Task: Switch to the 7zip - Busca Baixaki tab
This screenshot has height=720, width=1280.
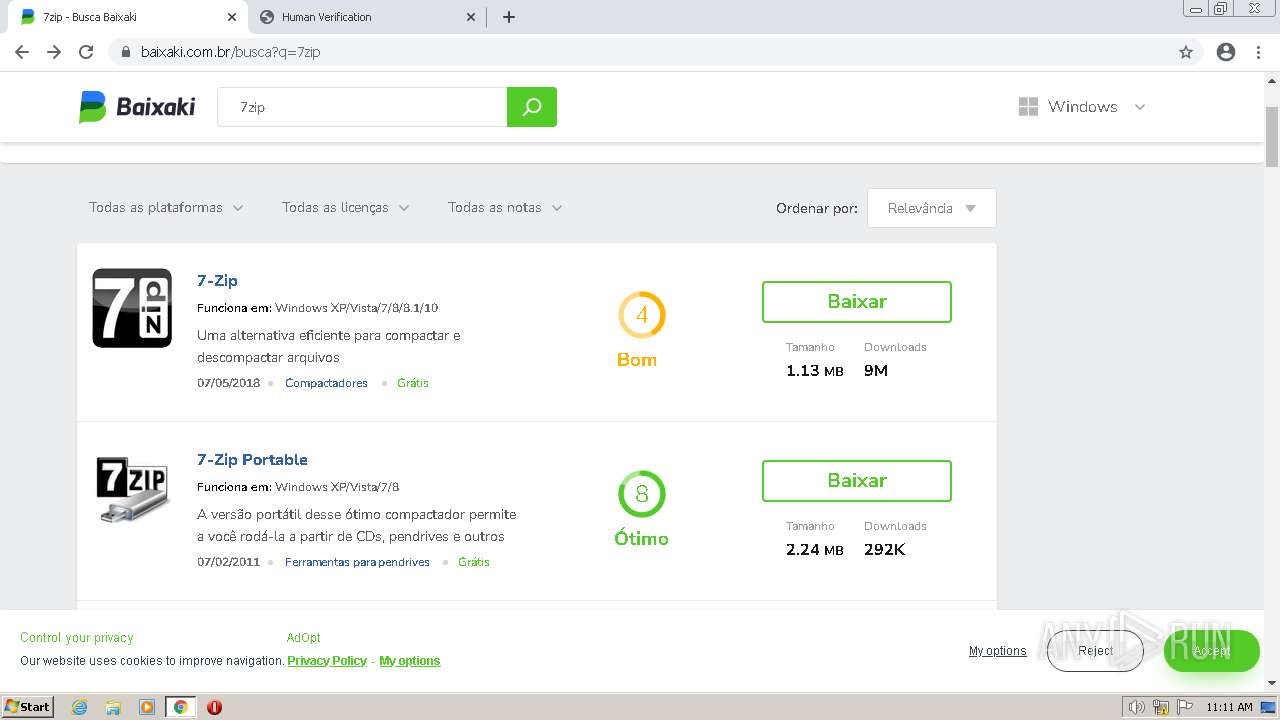Action: pos(130,17)
